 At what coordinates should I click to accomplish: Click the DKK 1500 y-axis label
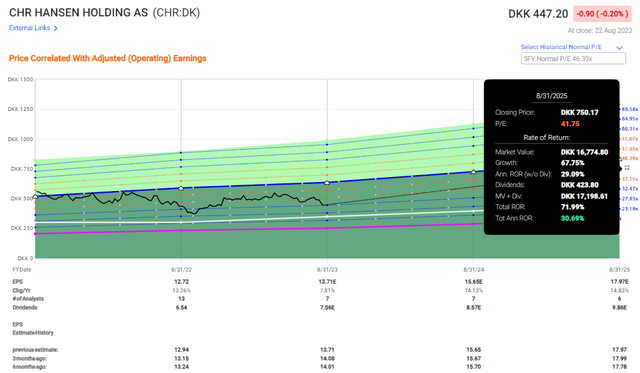point(20,80)
